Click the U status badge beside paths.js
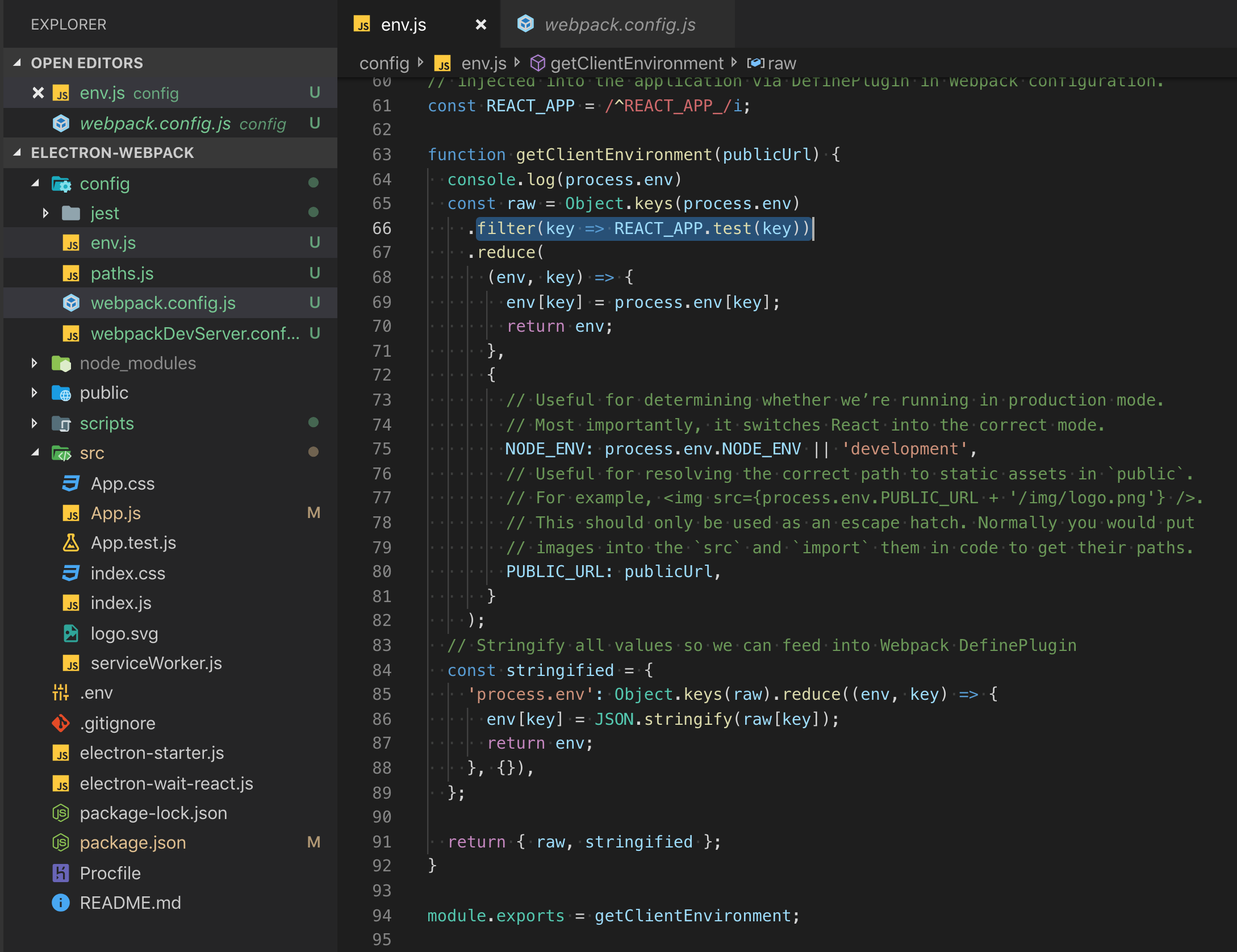This screenshot has height=952, width=1237. 315,273
